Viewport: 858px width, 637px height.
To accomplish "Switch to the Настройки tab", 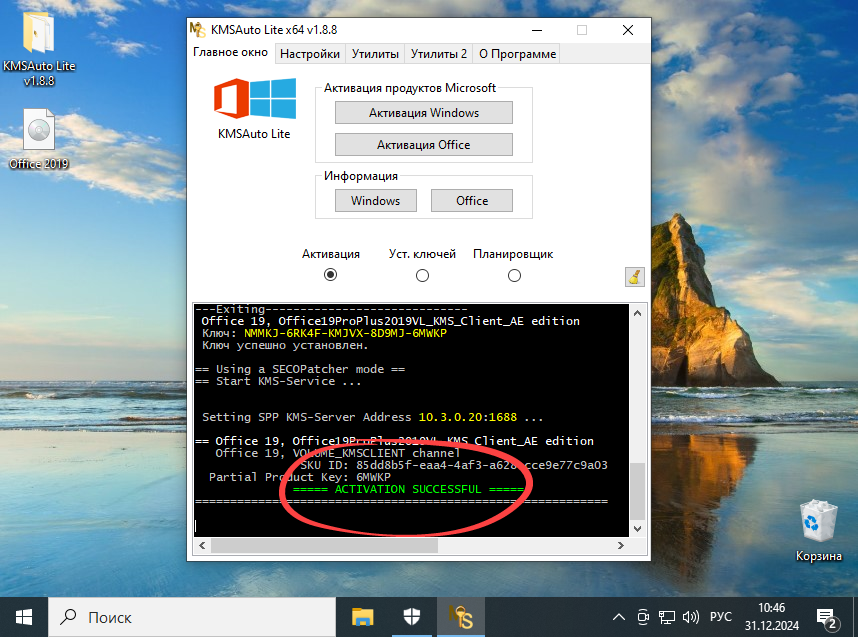I will click(309, 54).
